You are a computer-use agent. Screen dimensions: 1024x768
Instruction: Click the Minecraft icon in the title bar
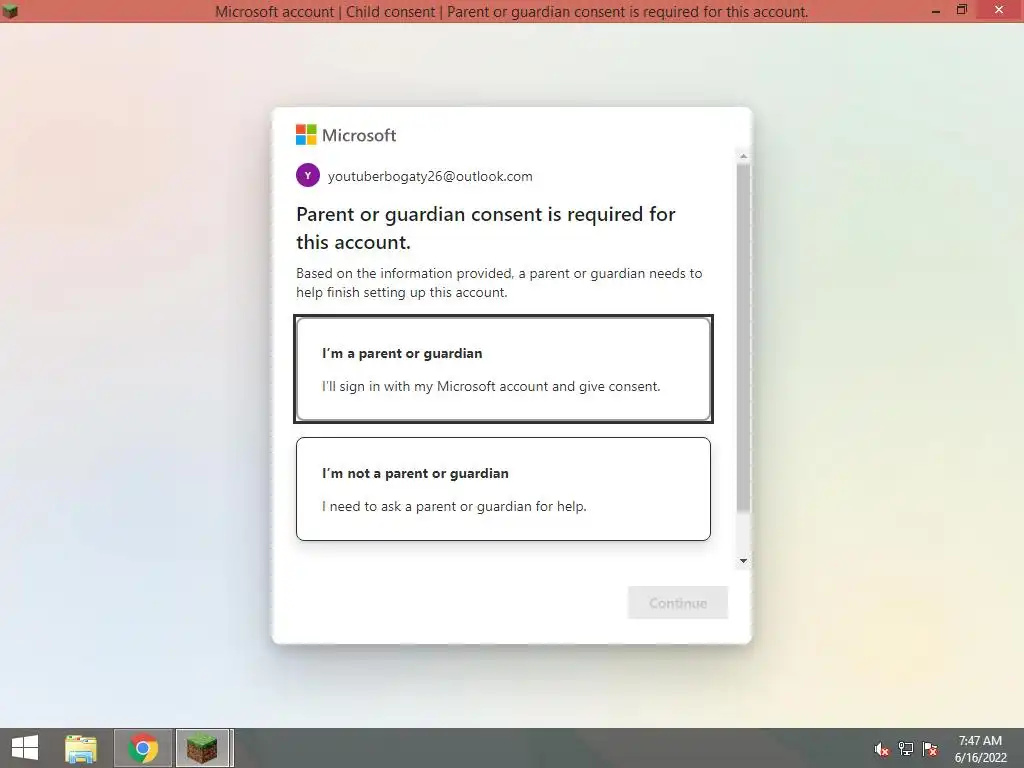pyautogui.click(x=10, y=10)
